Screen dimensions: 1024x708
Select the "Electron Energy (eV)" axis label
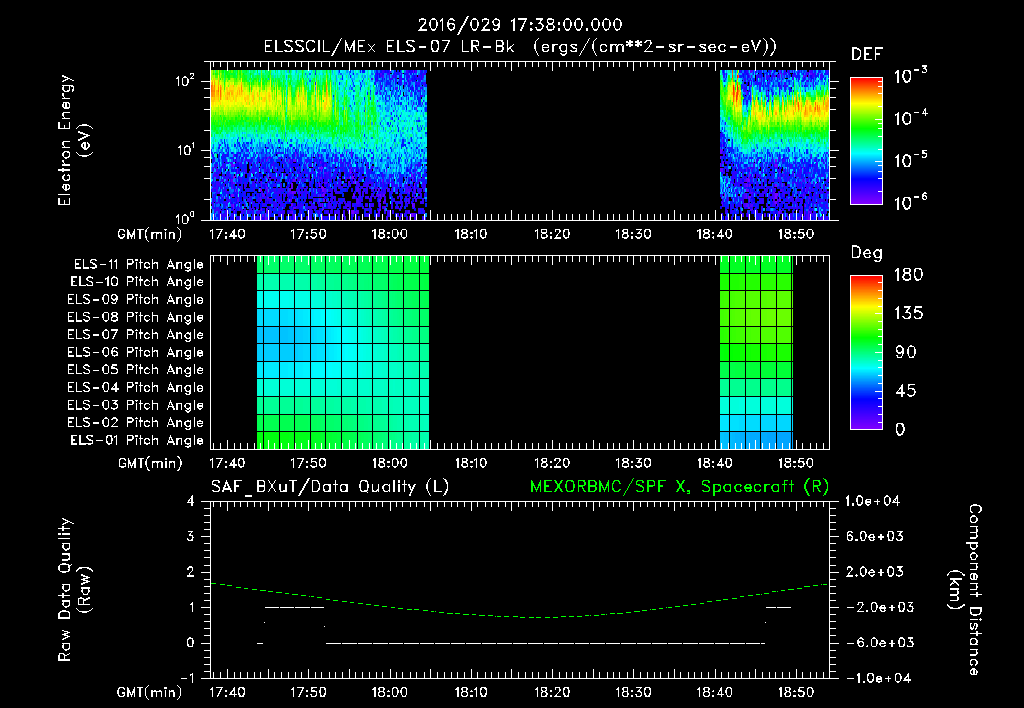74,140
